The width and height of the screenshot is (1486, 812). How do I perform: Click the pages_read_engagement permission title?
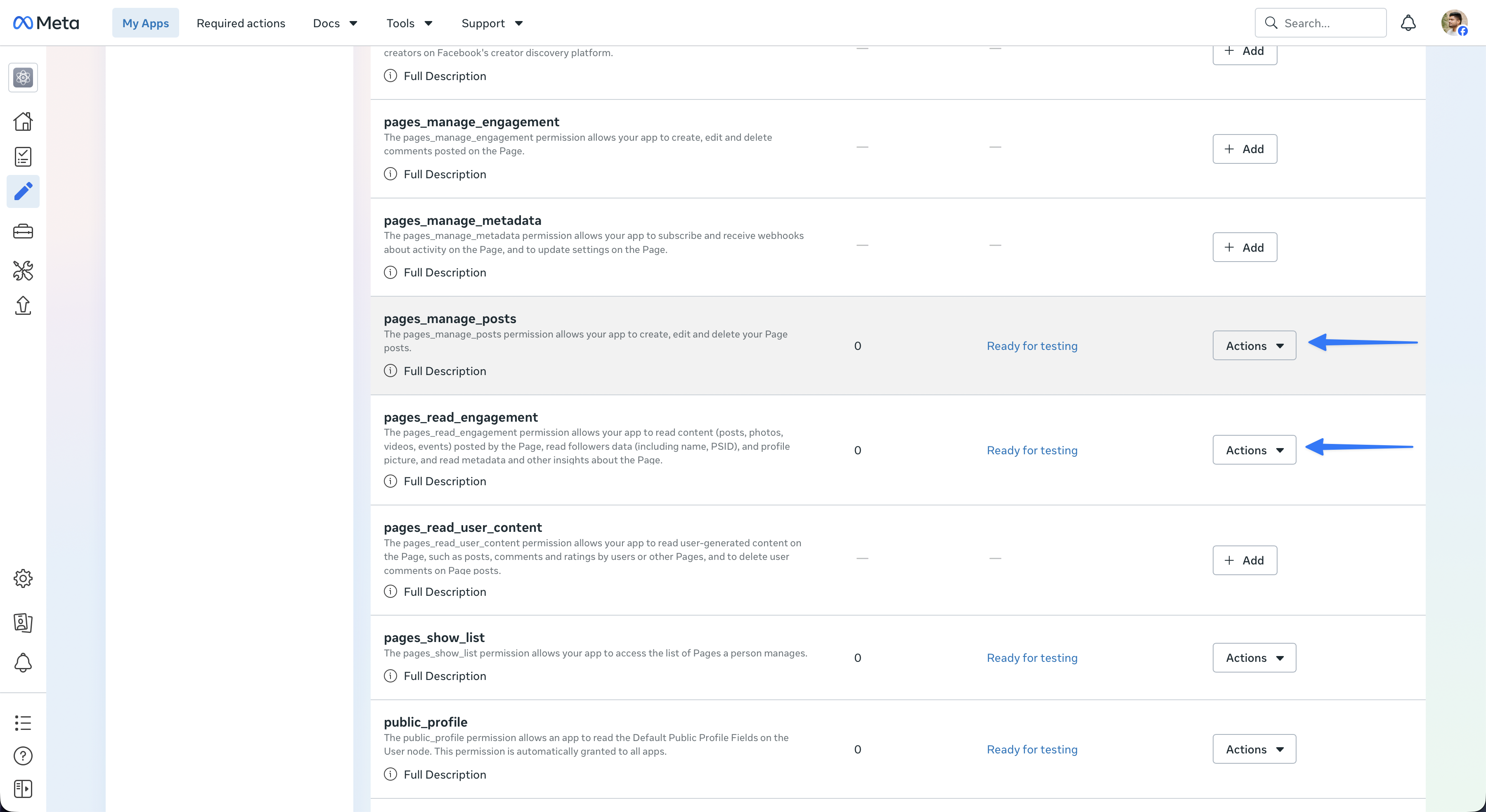pos(460,417)
